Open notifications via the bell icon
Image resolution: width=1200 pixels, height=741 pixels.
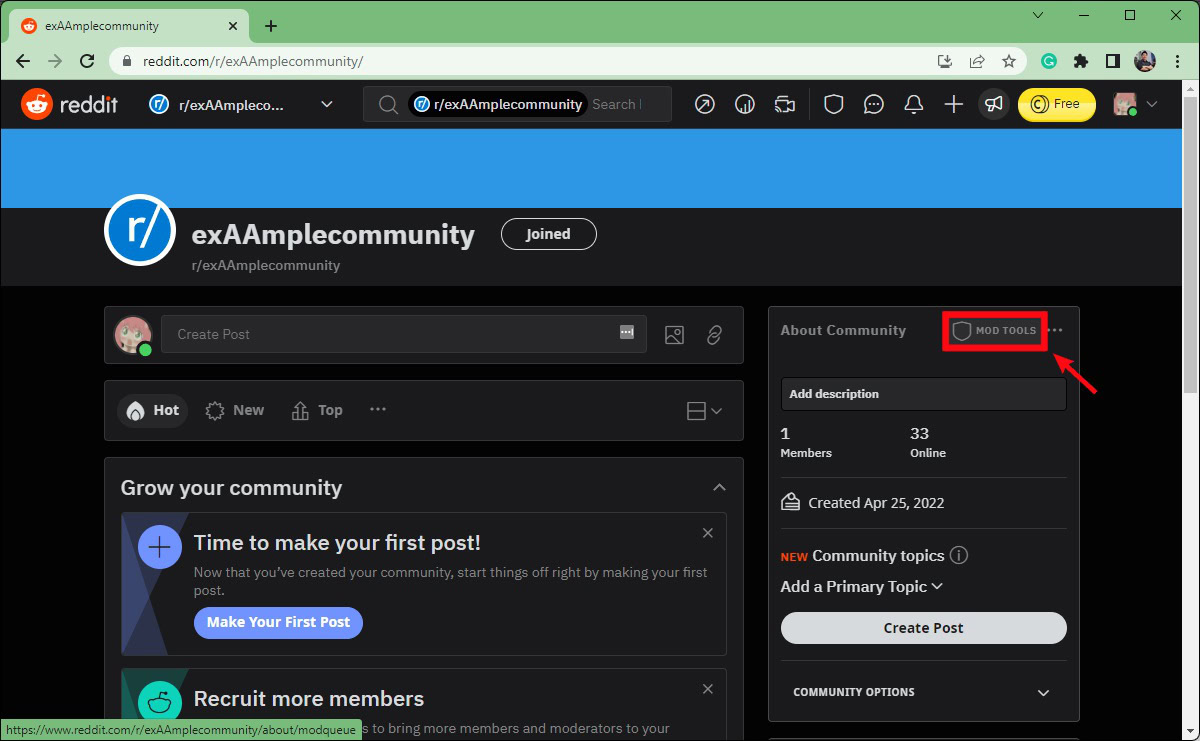tap(913, 103)
